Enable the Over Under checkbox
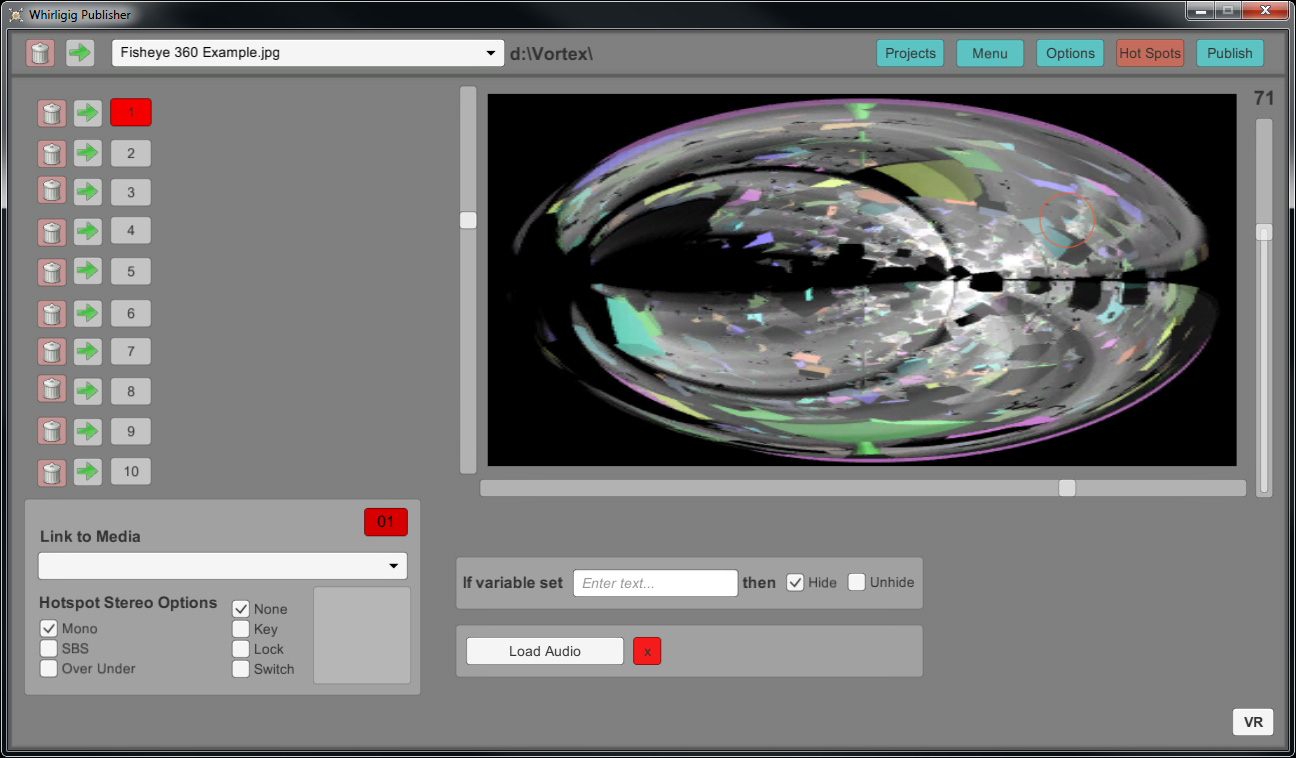 [49, 669]
